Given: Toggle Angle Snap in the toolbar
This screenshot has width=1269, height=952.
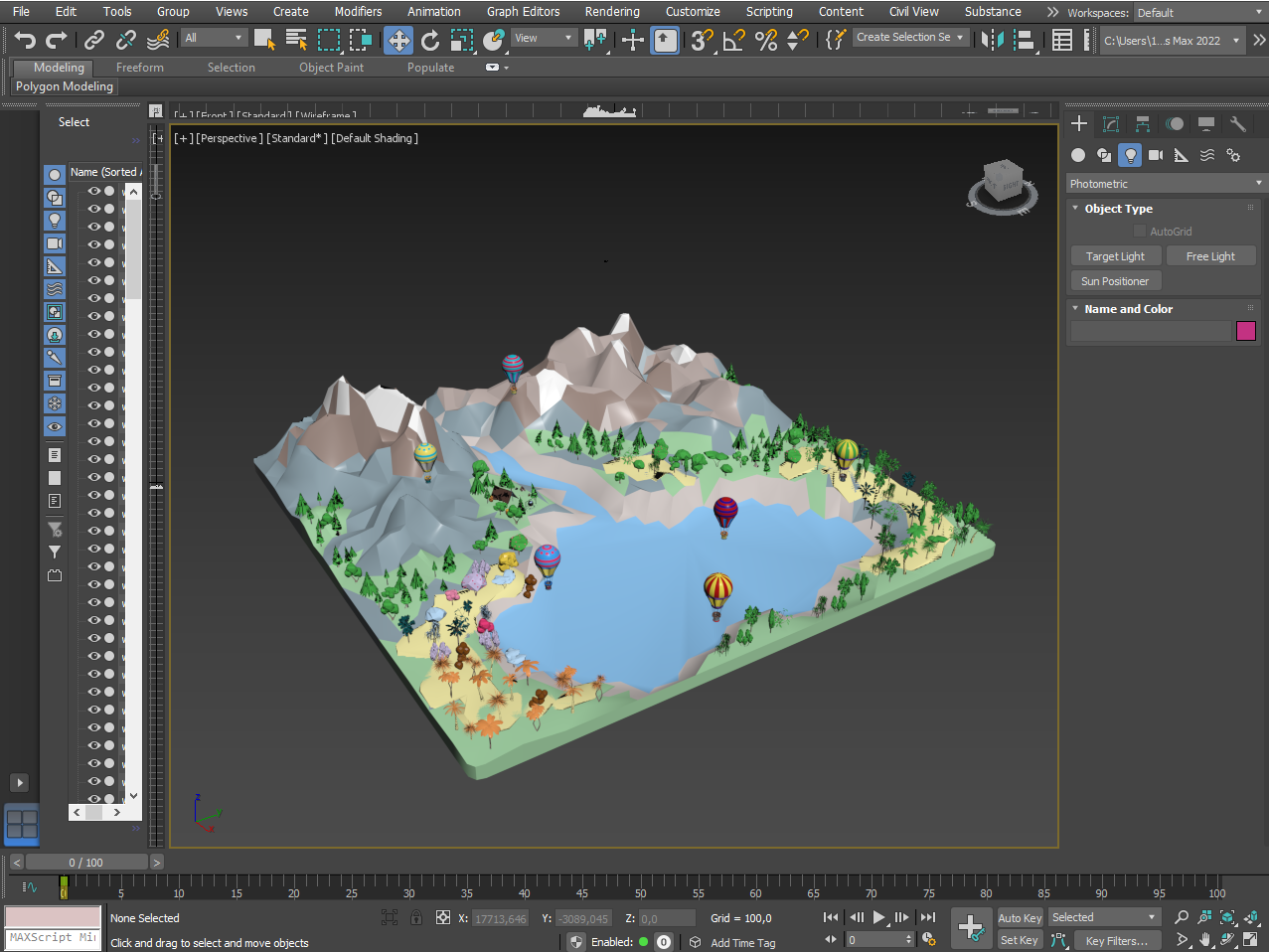Looking at the screenshot, I should click(734, 40).
